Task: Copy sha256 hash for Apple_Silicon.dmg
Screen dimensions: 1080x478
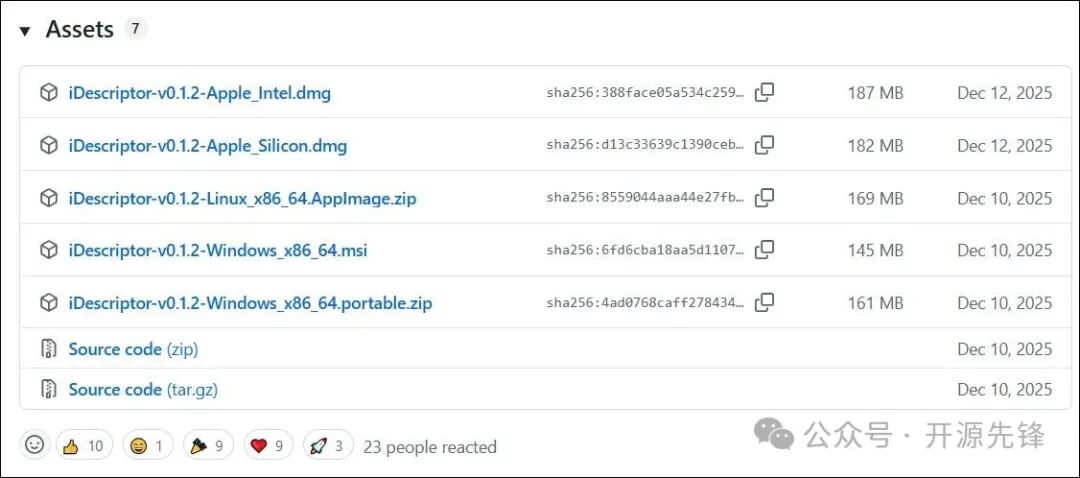Action: coord(764,145)
